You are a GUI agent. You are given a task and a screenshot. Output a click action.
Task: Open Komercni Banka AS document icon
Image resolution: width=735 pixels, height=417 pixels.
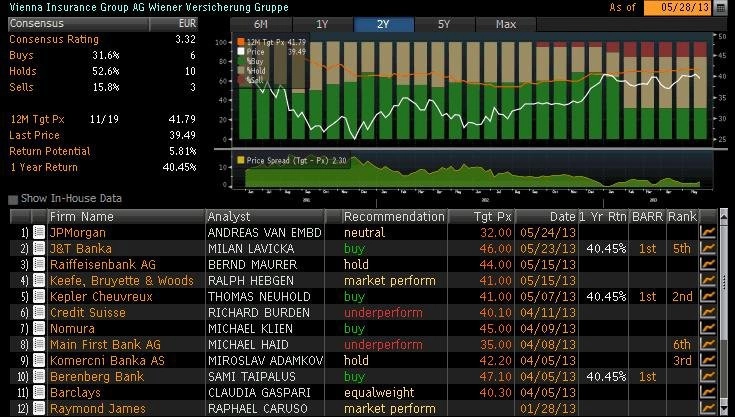point(39,360)
